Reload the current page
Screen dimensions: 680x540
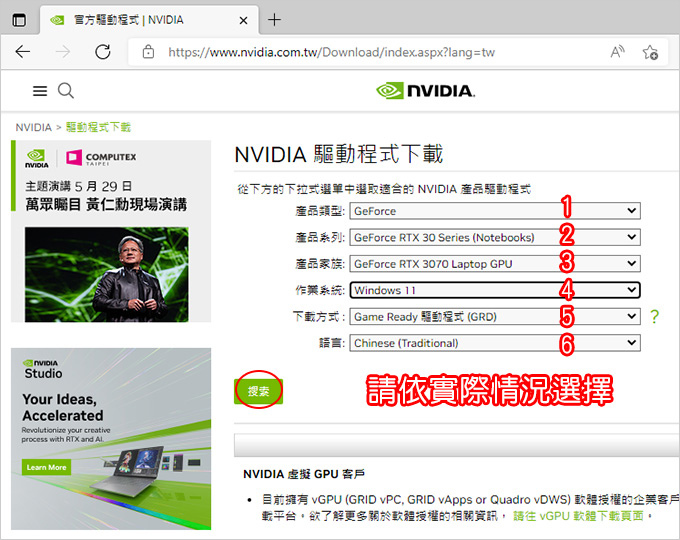pos(103,52)
